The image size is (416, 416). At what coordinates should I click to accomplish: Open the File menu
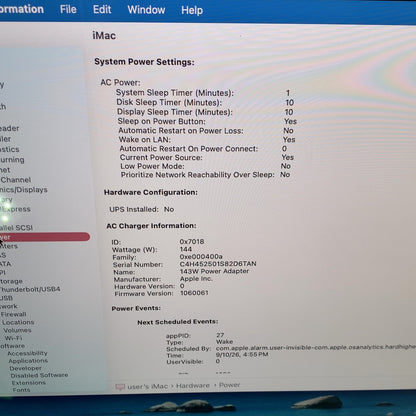click(x=68, y=9)
